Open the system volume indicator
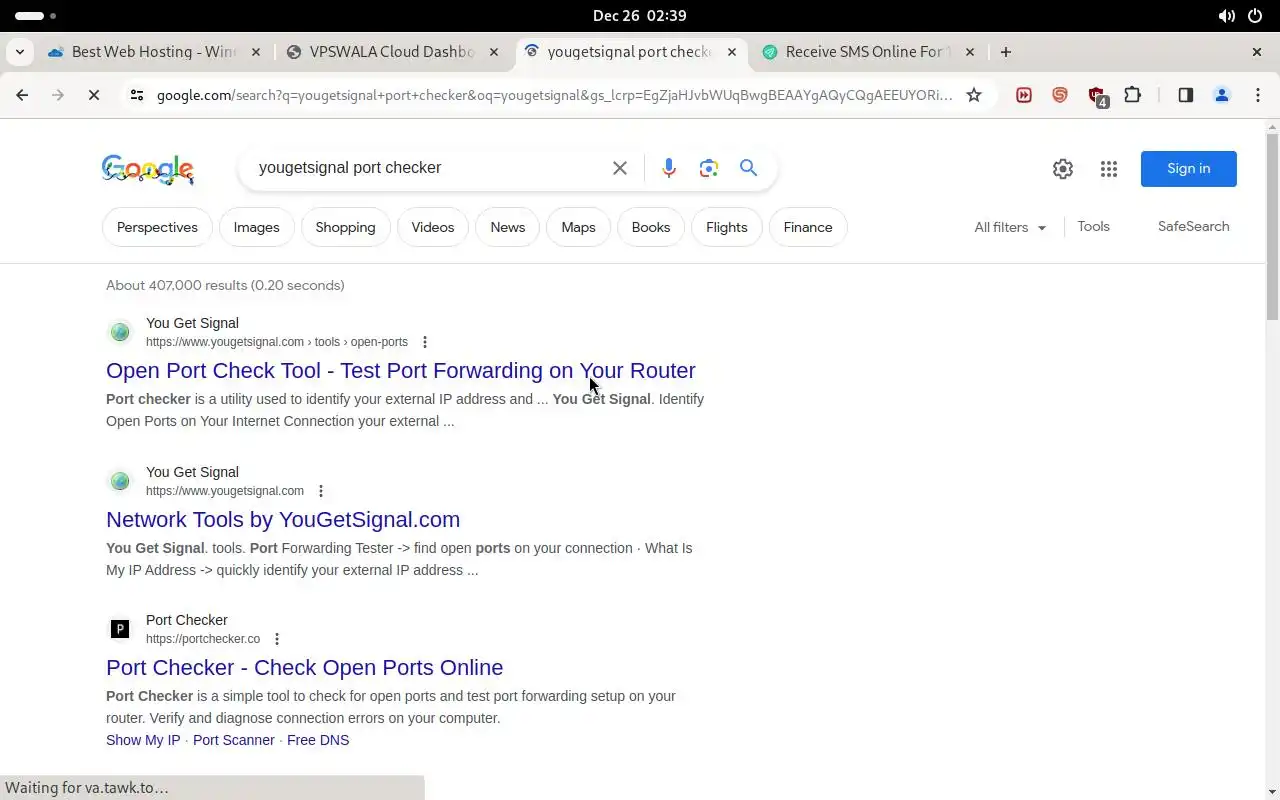The height and width of the screenshot is (800, 1280). pyautogui.click(x=1227, y=16)
